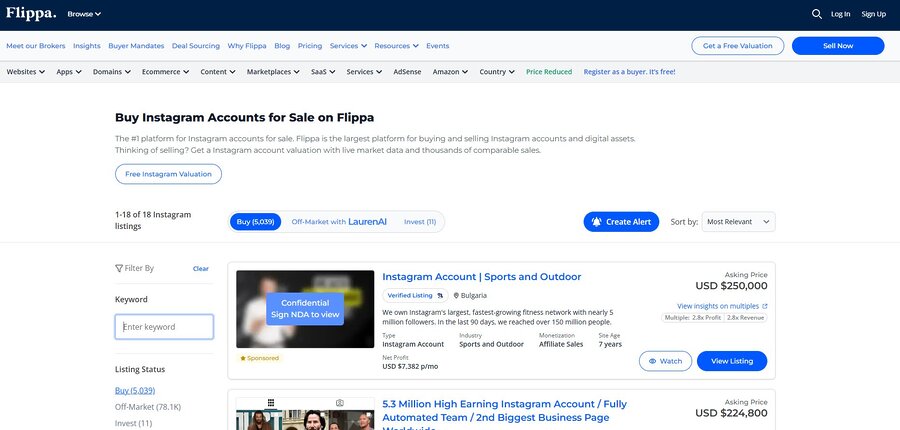Click the search magnifier icon in header
This screenshot has height=430, width=900.
(x=816, y=14)
